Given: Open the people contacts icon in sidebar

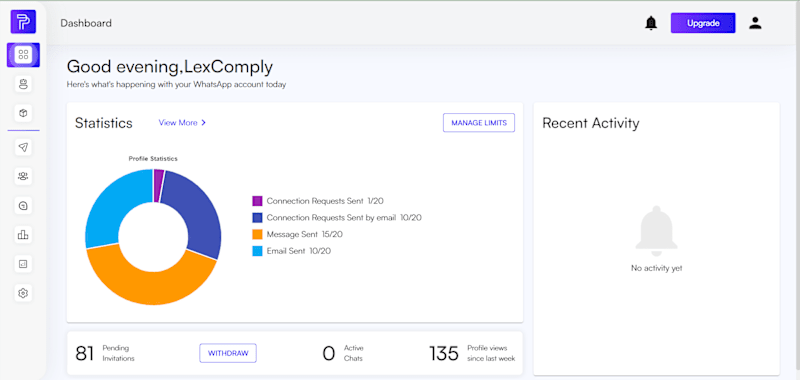Looking at the screenshot, I should coord(23,176).
